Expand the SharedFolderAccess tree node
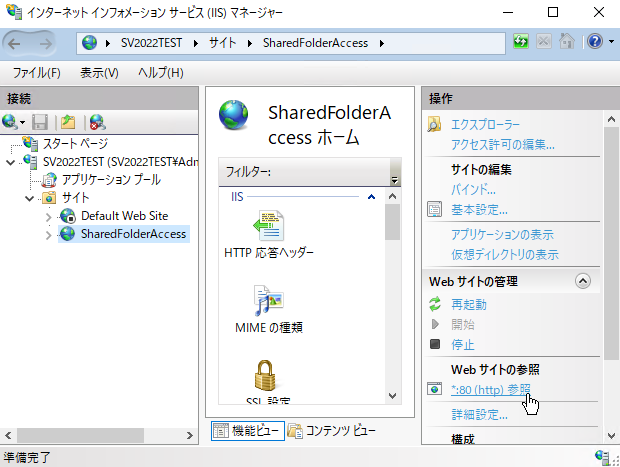 coord(48,235)
